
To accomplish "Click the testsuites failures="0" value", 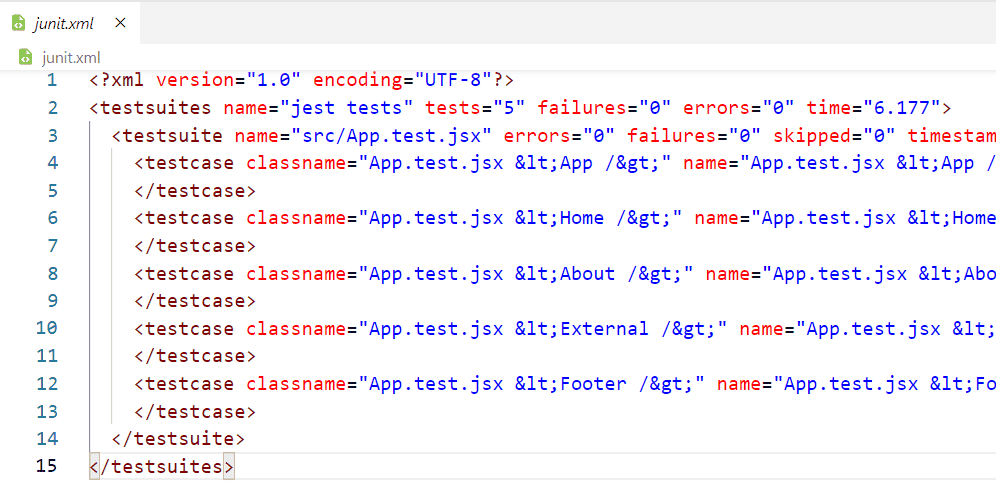I will point(655,108).
